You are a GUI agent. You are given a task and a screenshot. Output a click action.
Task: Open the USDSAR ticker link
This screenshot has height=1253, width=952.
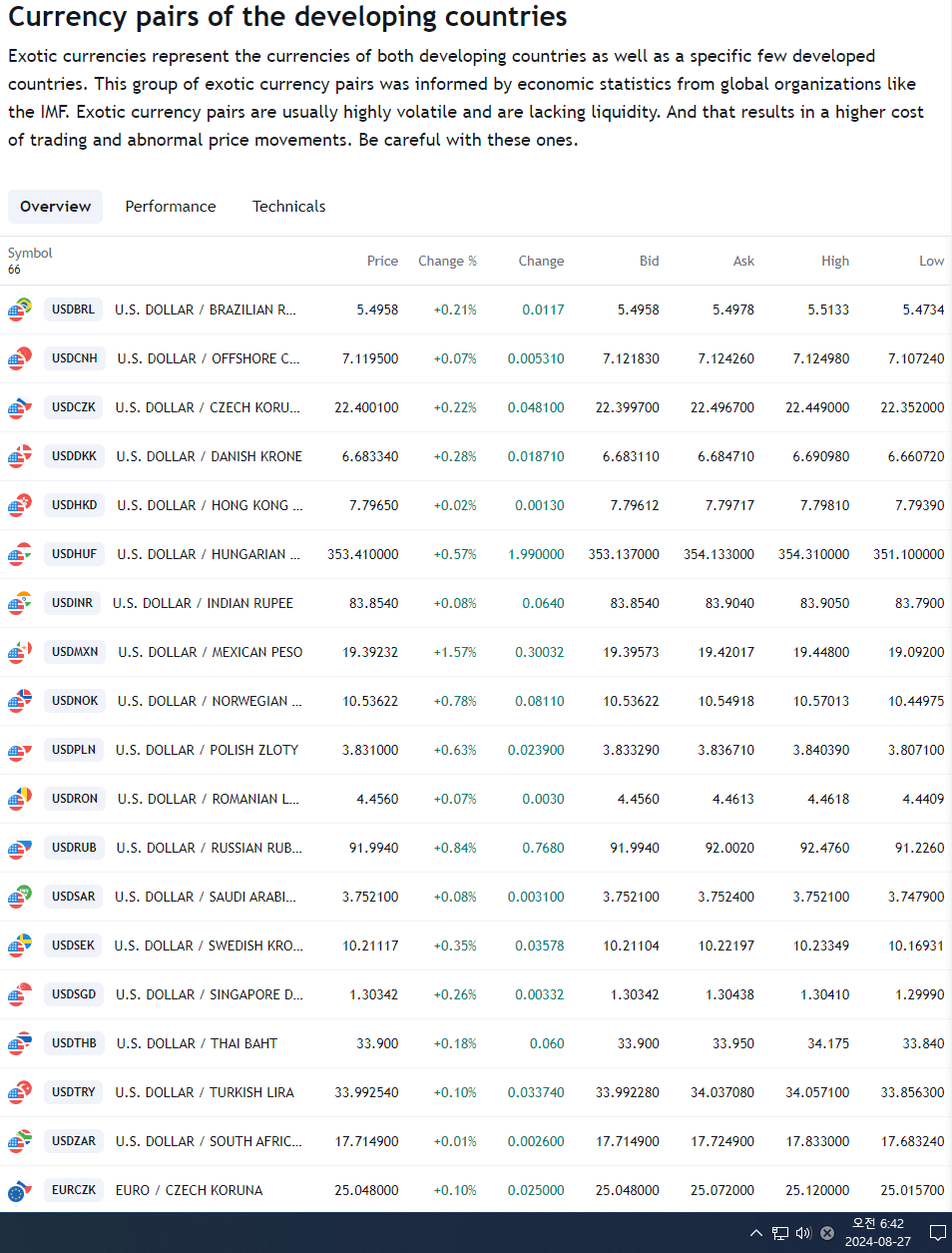tap(74, 897)
